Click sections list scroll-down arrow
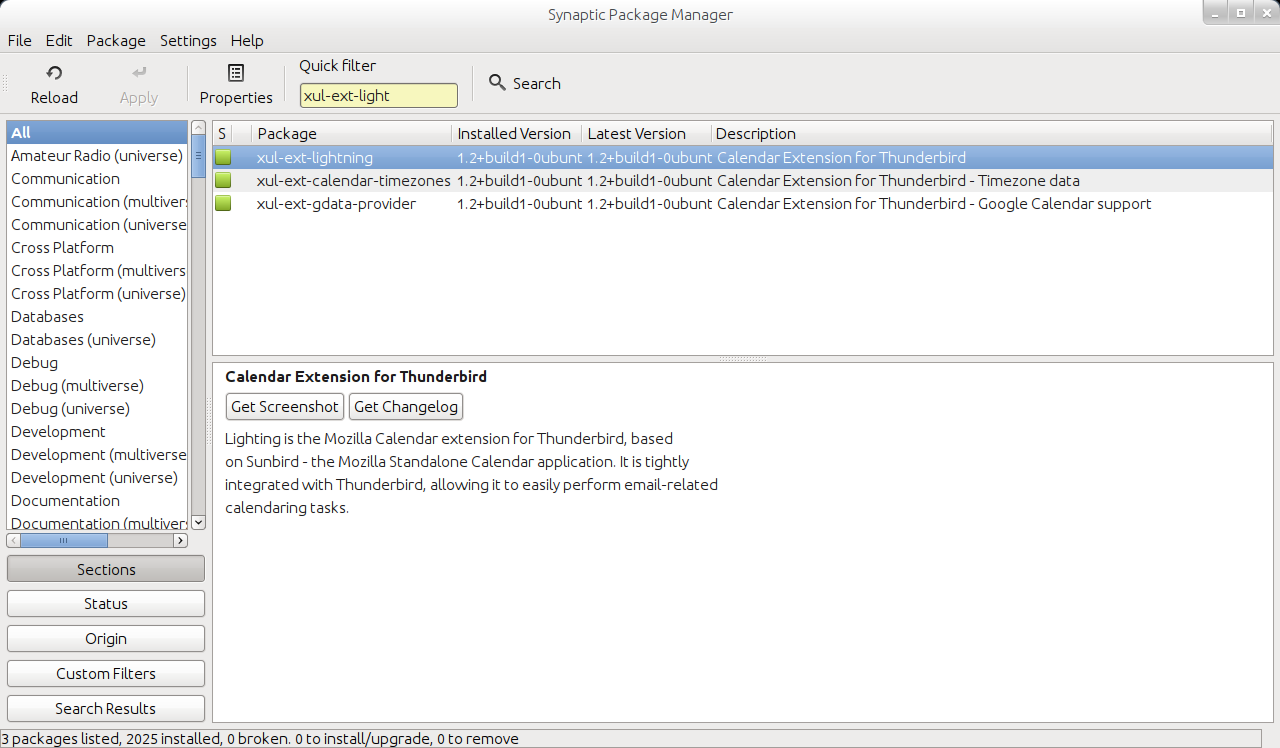1280x748 pixels. click(198, 522)
